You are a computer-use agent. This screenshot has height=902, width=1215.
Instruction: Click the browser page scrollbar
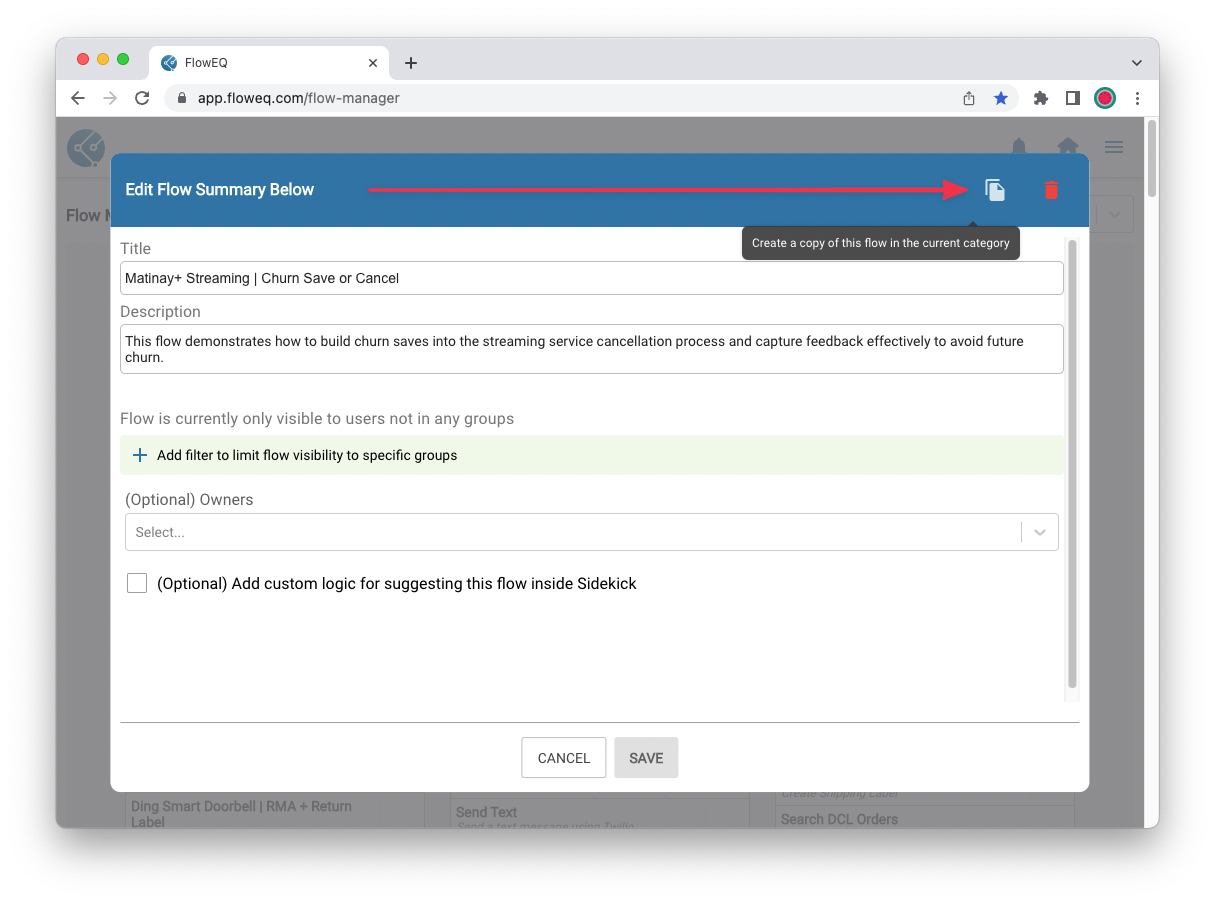1152,160
